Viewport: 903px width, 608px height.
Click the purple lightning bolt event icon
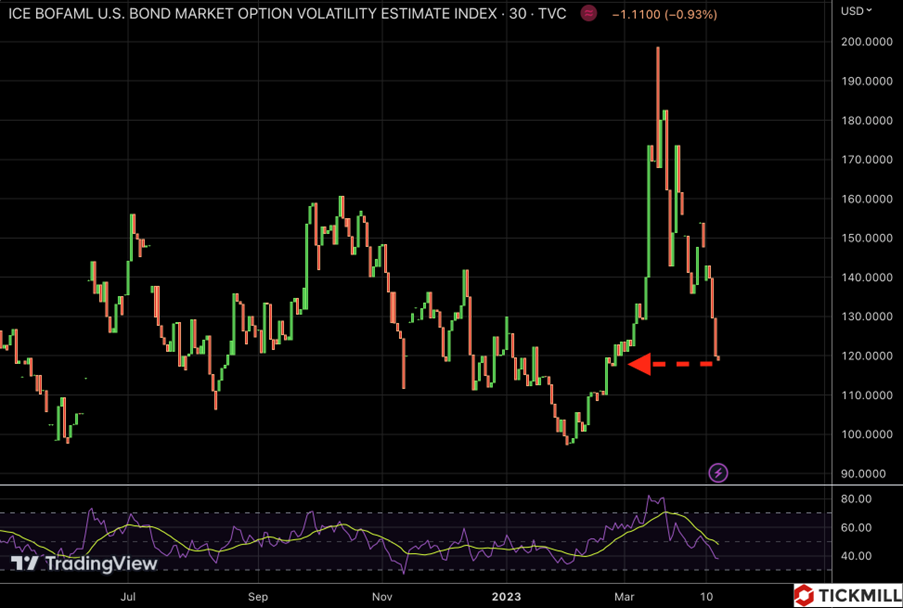(x=718, y=473)
